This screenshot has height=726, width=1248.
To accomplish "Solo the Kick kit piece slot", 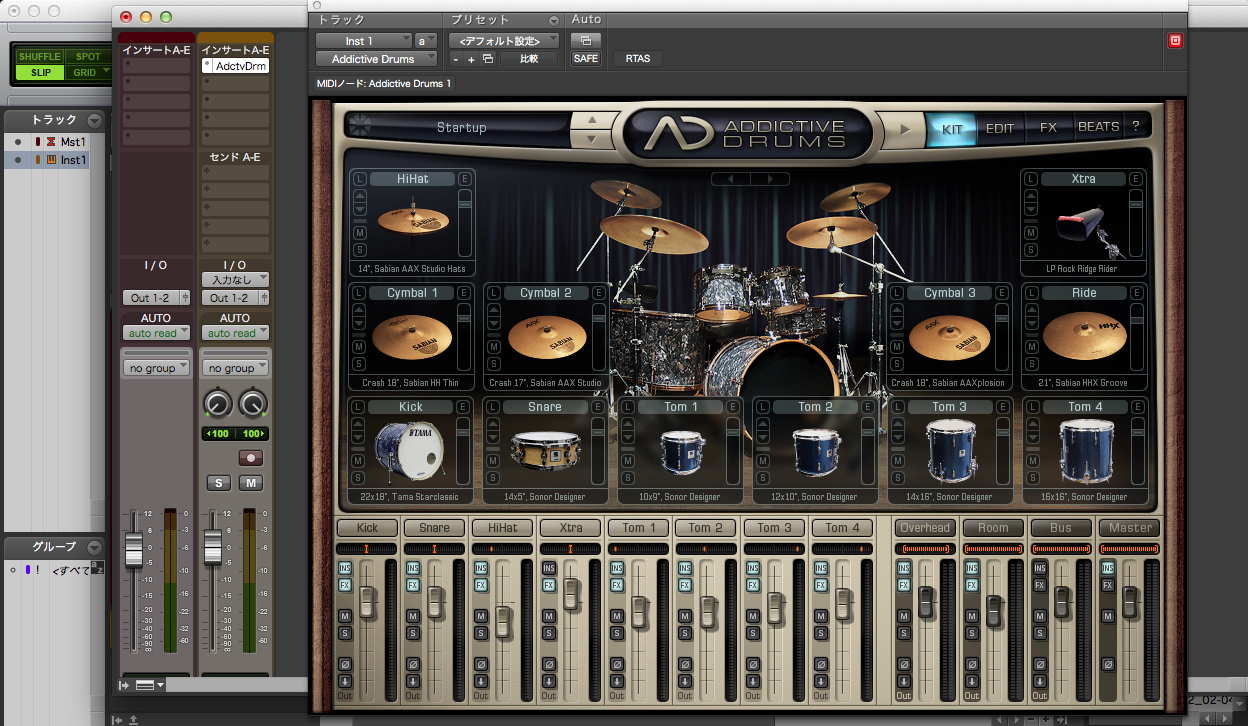I will click(360, 477).
